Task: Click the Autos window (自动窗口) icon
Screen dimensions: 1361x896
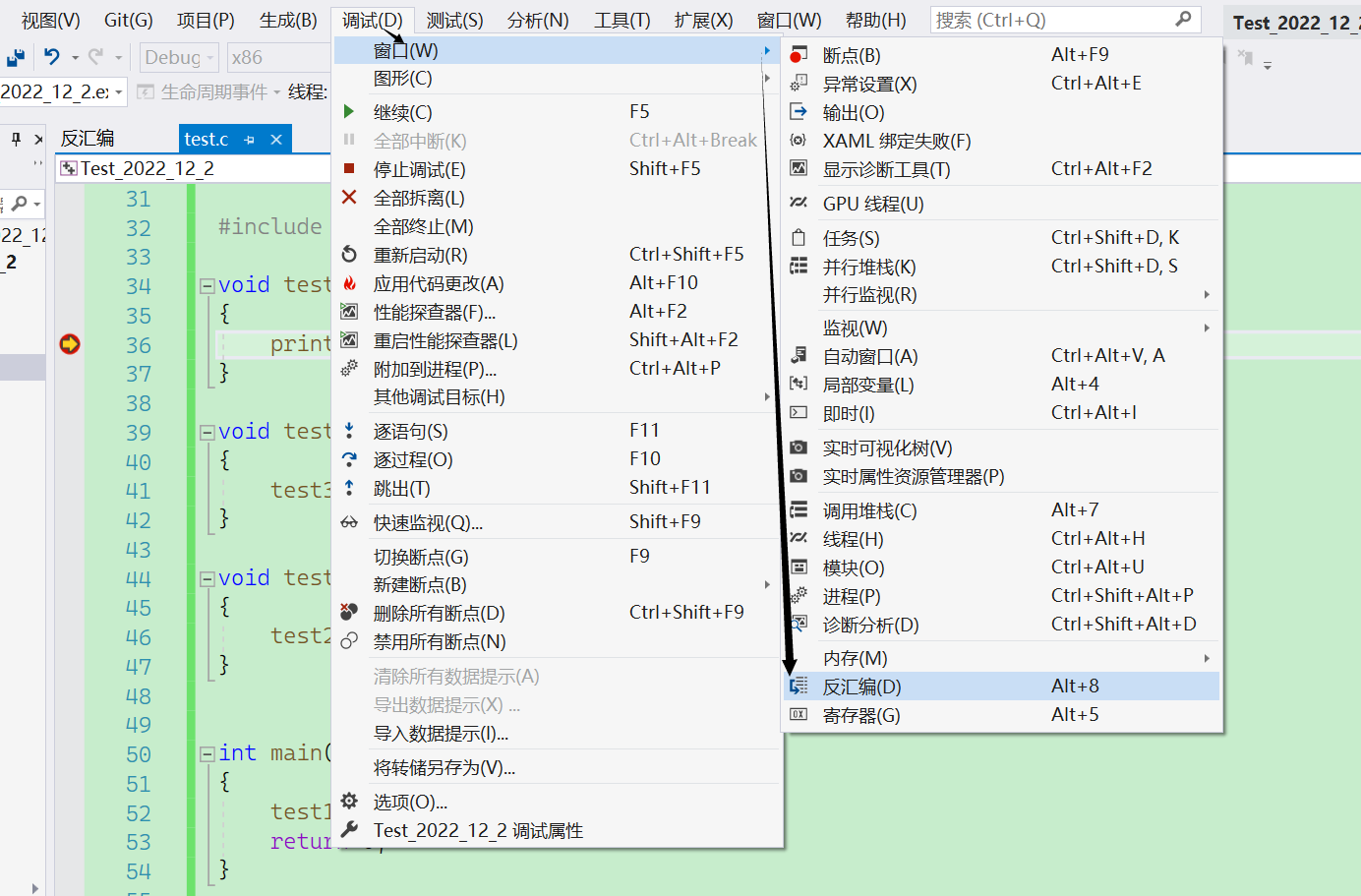Action: pos(799,356)
